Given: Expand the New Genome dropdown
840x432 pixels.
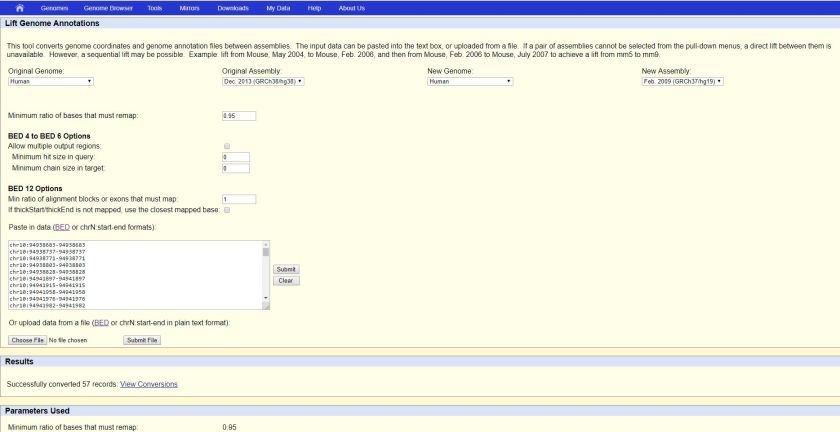Looking at the screenshot, I should (470, 81).
